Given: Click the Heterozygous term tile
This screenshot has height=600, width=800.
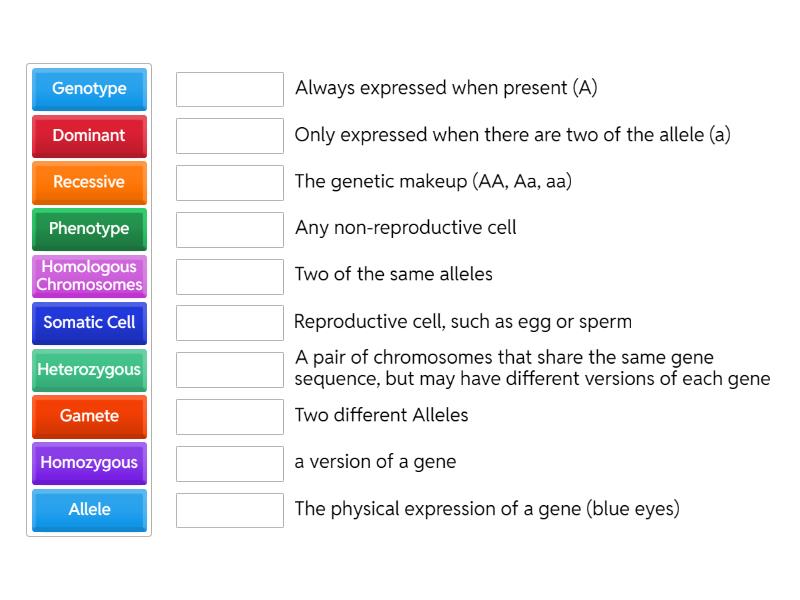Looking at the screenshot, I should 89,370.
